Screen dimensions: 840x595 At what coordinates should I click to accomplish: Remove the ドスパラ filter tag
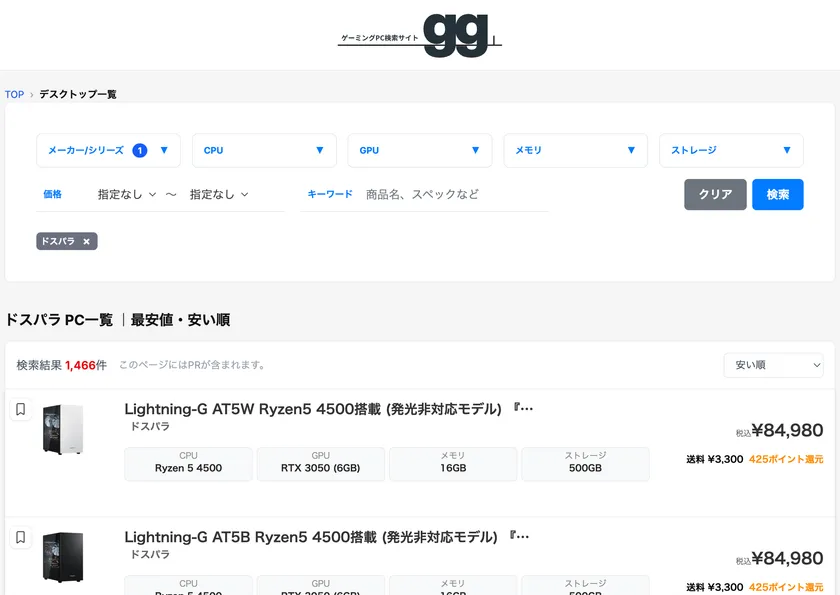pos(86,242)
